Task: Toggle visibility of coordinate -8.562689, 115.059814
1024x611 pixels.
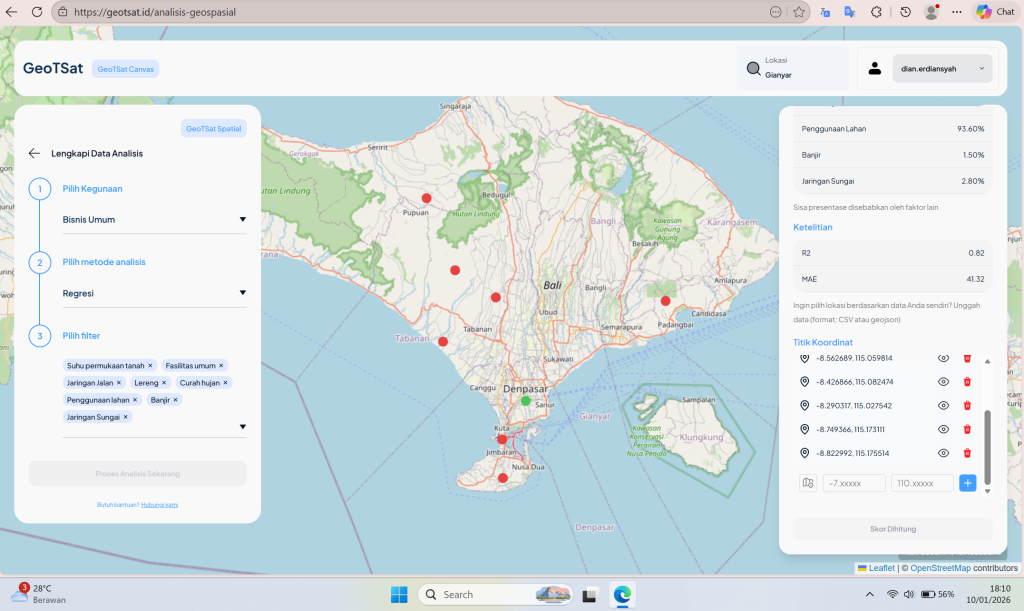Action: (943, 358)
